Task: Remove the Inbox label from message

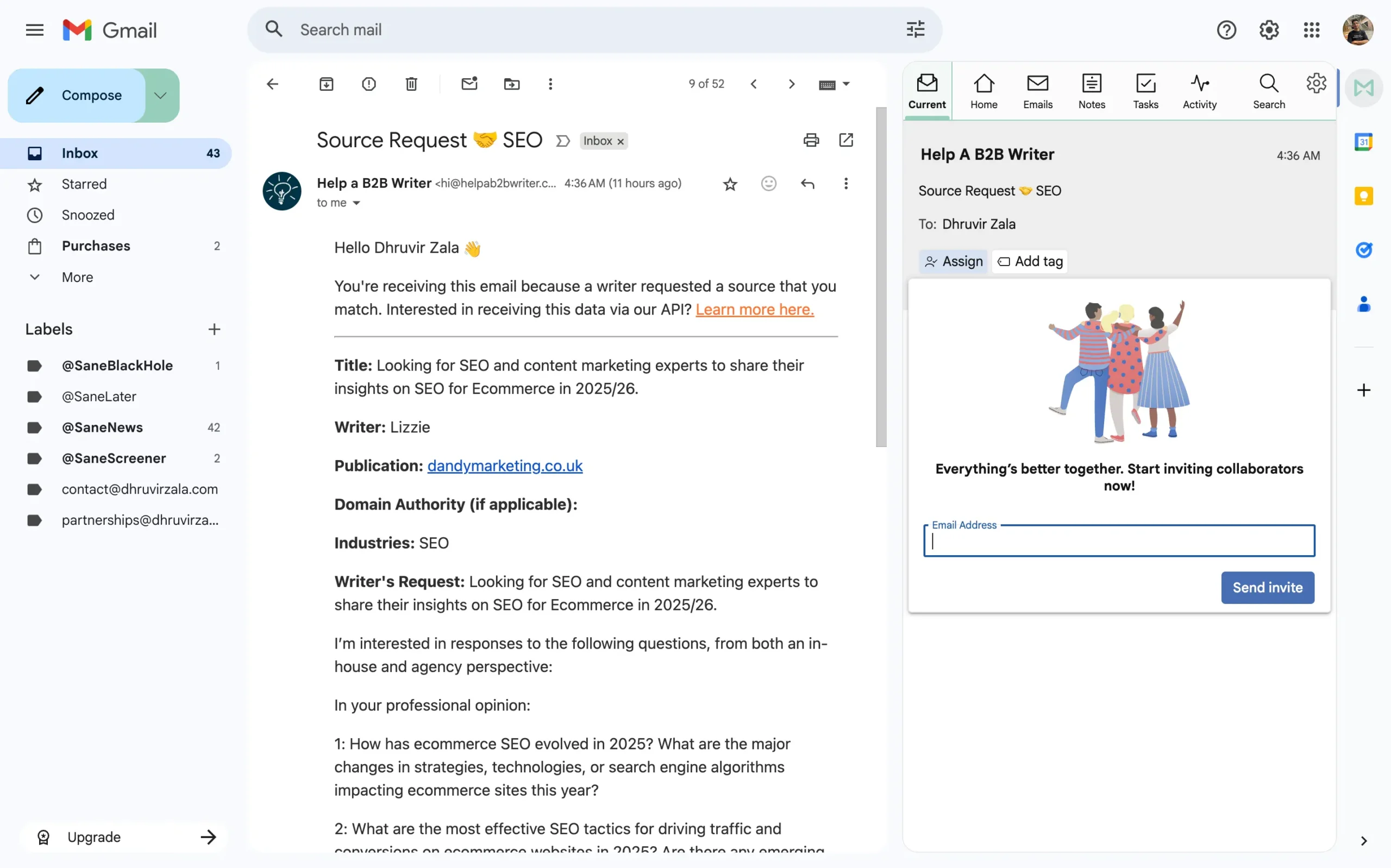Action: click(621, 141)
